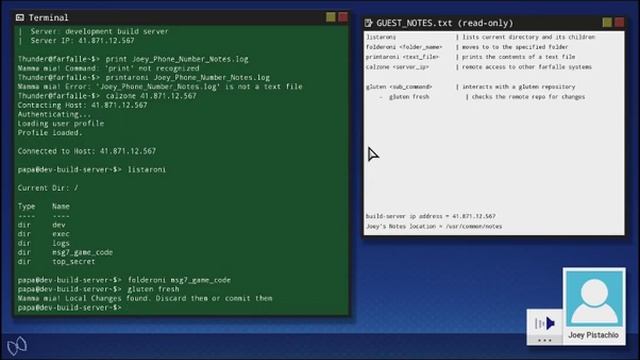Click the 'Authenticating...' line in terminal
The height and width of the screenshot is (360, 640).
pos(54,114)
